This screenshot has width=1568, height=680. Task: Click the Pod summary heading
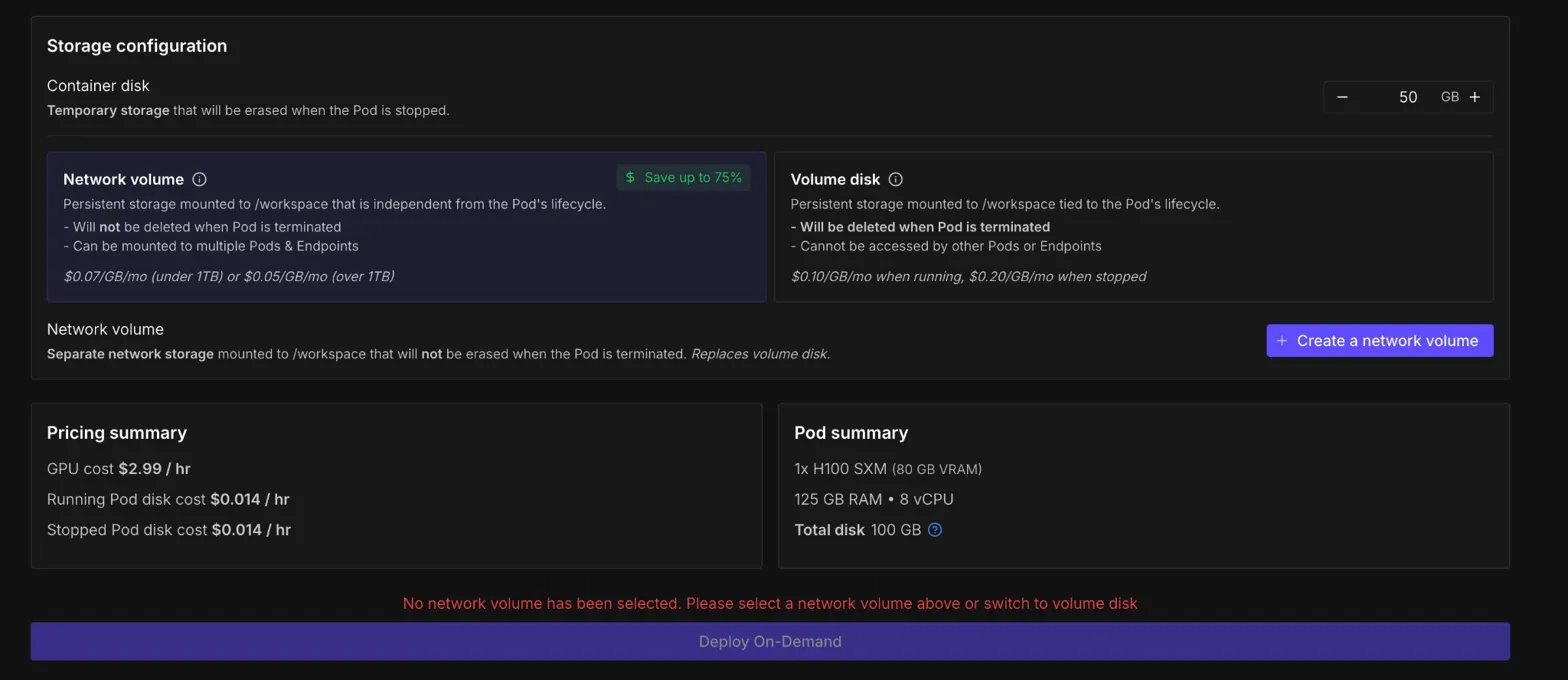point(851,433)
